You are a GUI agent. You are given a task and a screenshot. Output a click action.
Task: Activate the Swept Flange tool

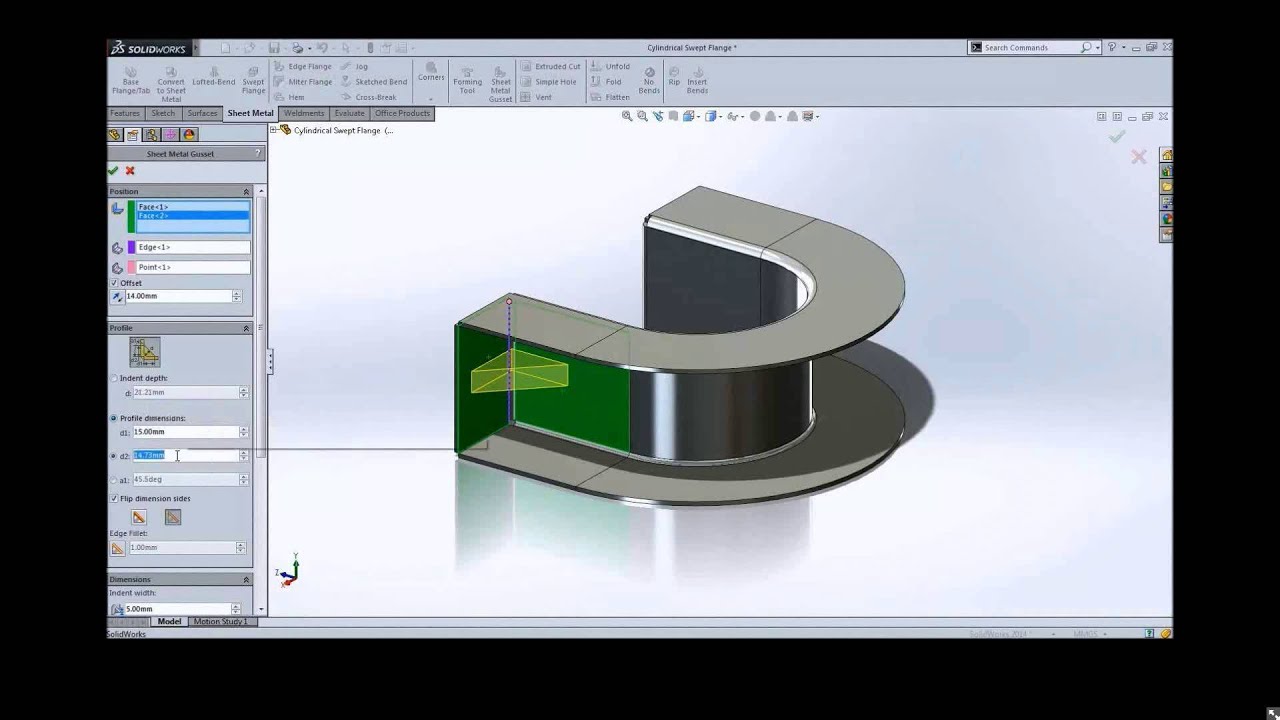253,80
